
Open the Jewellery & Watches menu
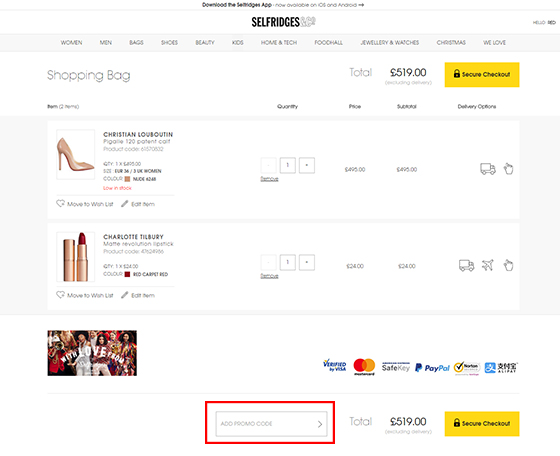390,42
